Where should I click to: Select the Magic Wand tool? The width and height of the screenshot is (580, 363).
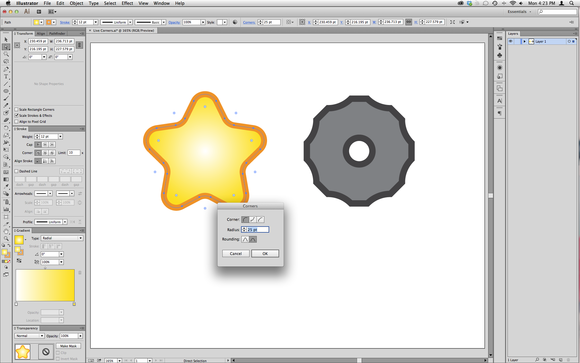[x=6, y=54]
